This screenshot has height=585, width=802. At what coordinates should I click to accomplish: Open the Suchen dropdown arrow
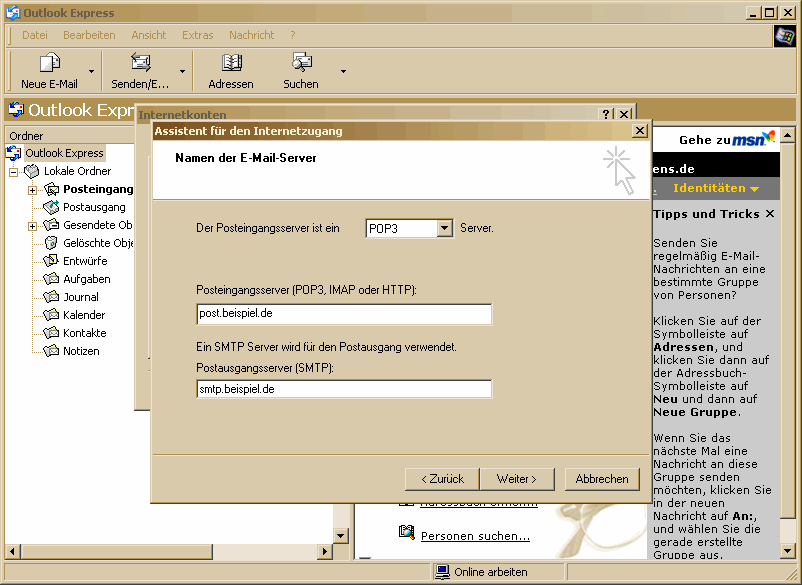[x=343, y=72]
